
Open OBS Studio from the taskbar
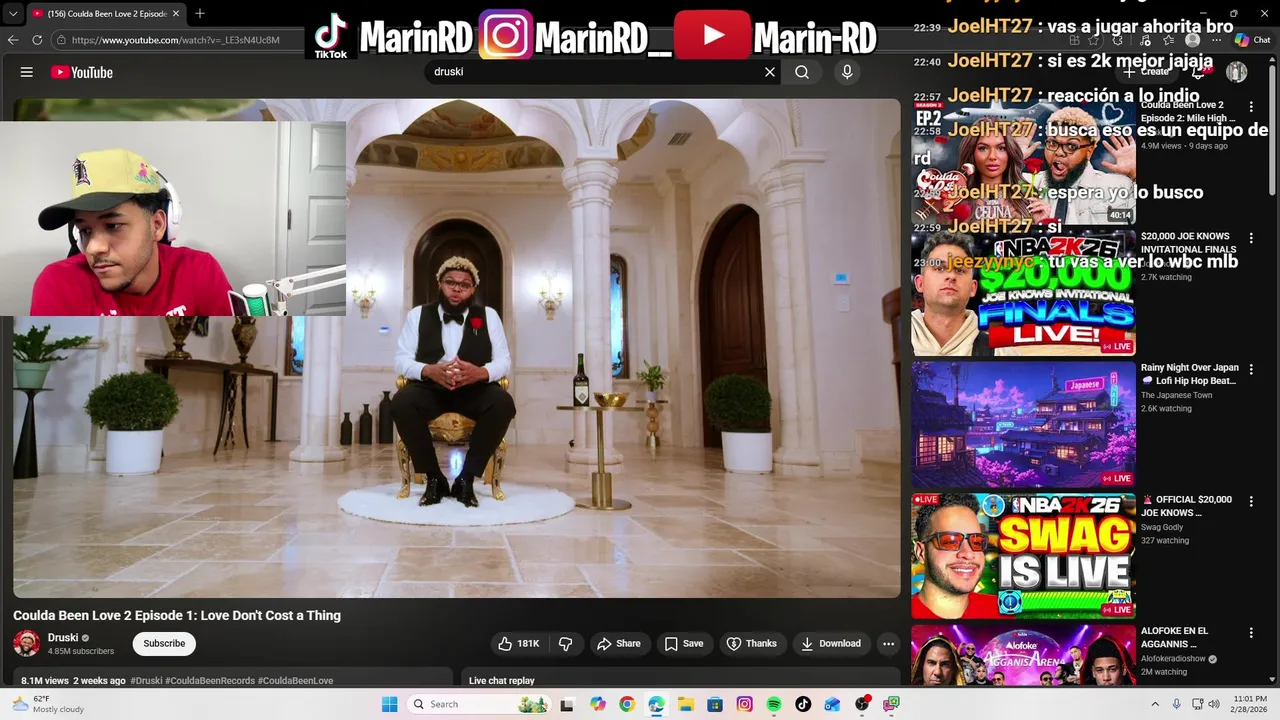pyautogui.click(x=862, y=704)
